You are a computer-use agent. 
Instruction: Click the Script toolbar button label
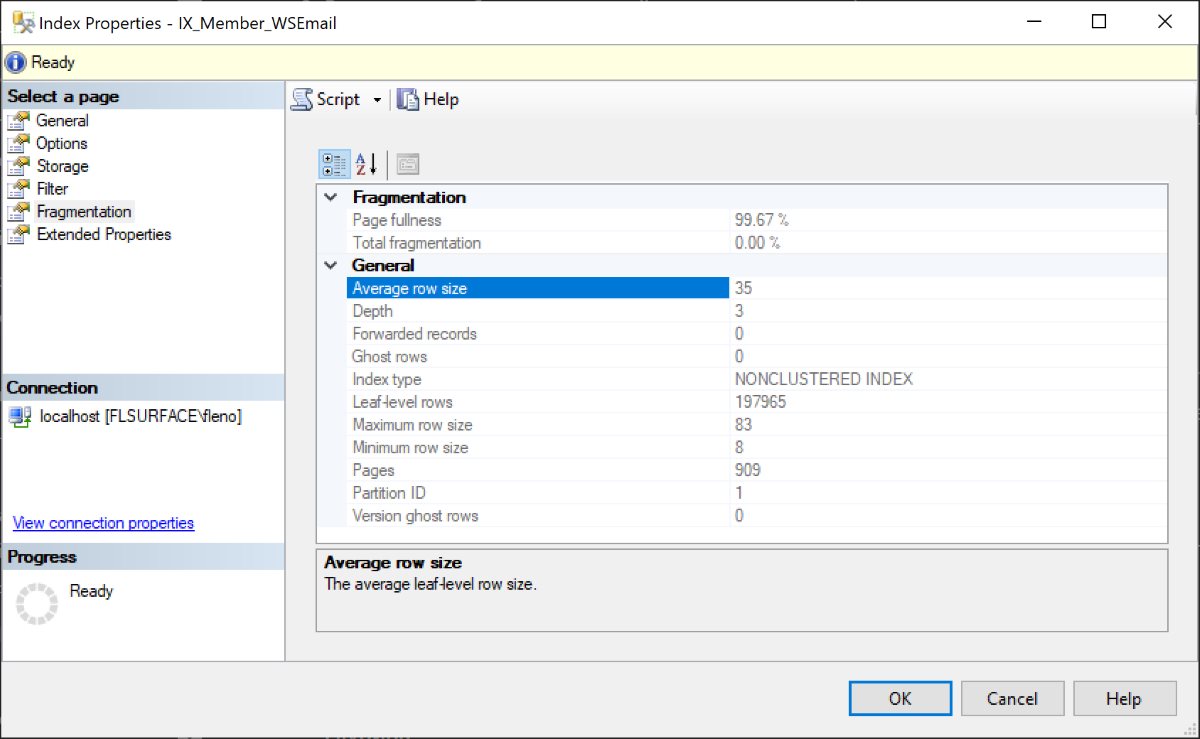338,99
